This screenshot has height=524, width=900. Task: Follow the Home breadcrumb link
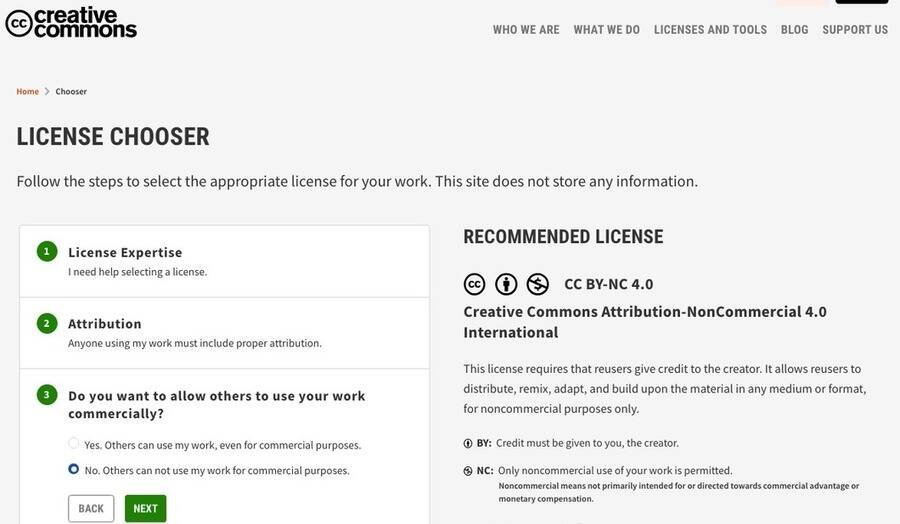[27, 92]
